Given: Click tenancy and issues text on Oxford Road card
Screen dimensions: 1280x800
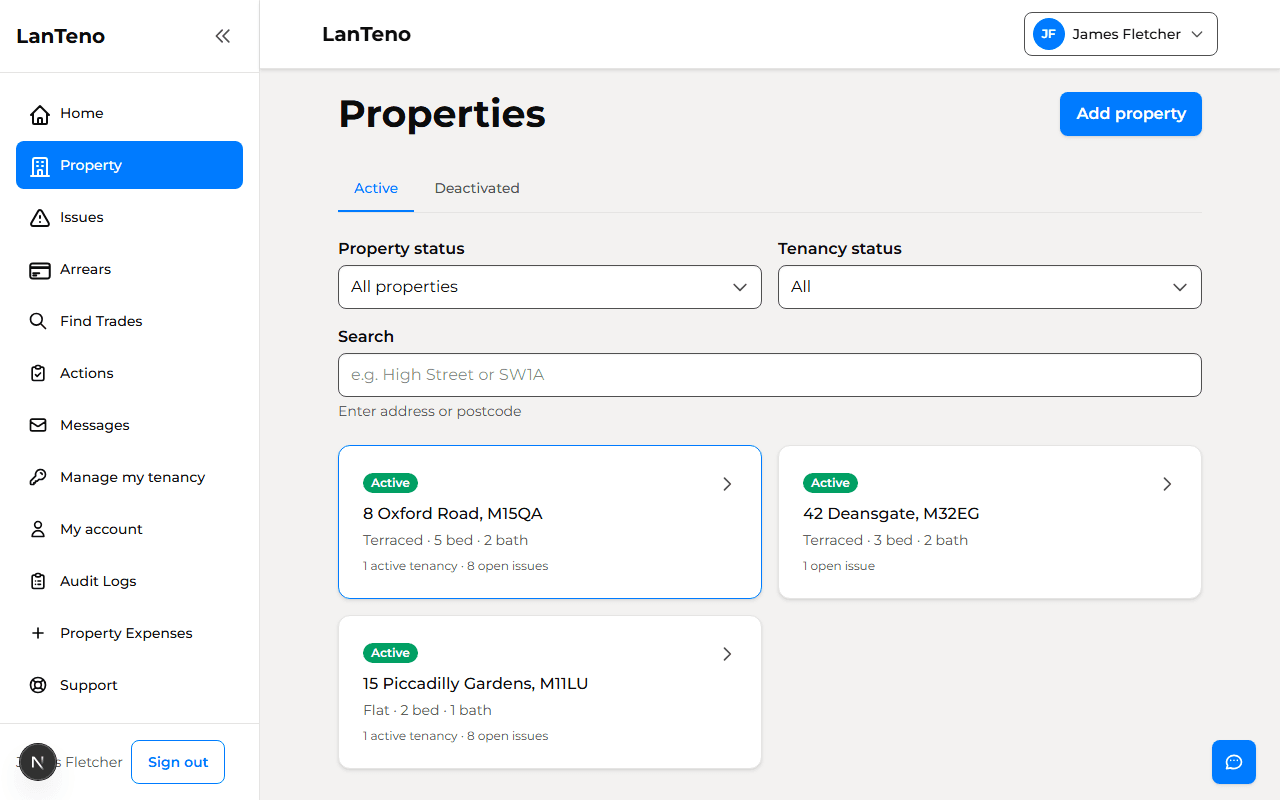Looking at the screenshot, I should coord(455,566).
